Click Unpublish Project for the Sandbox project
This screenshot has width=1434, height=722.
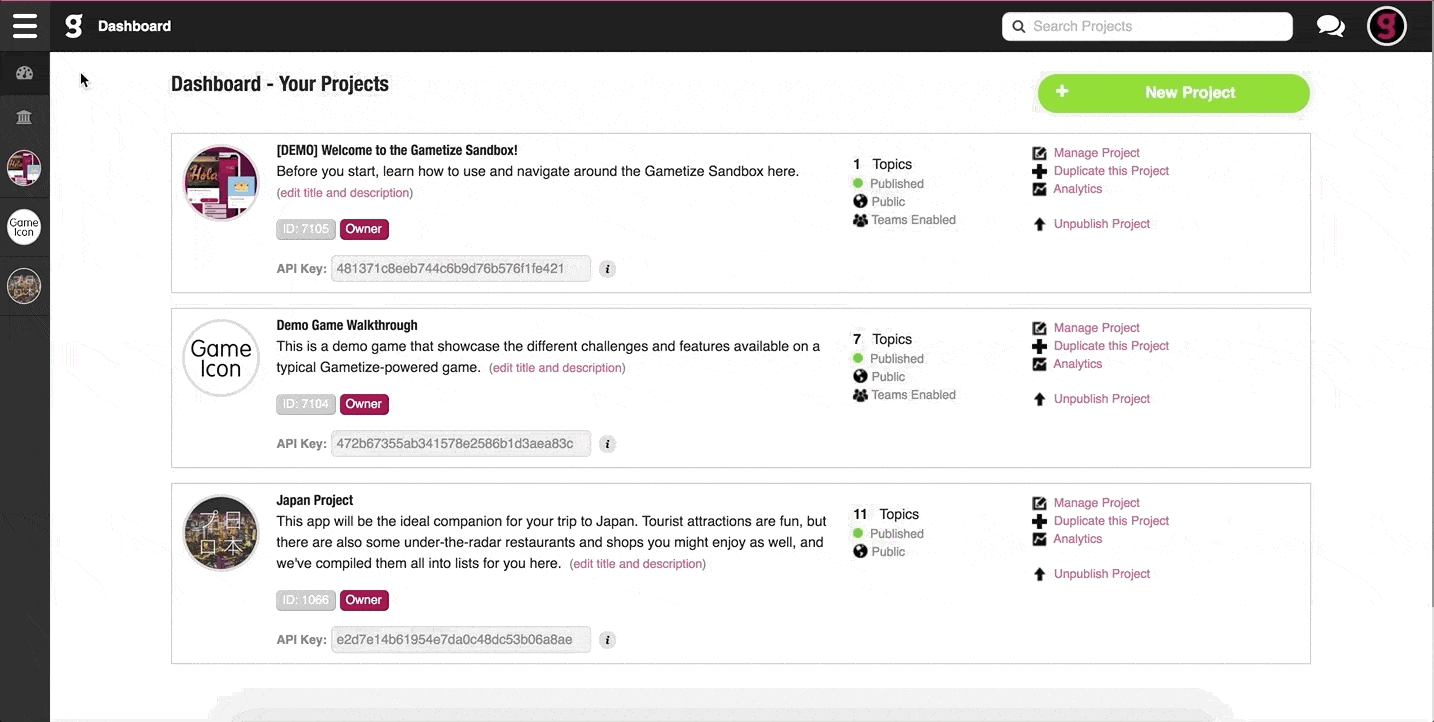click(1102, 224)
